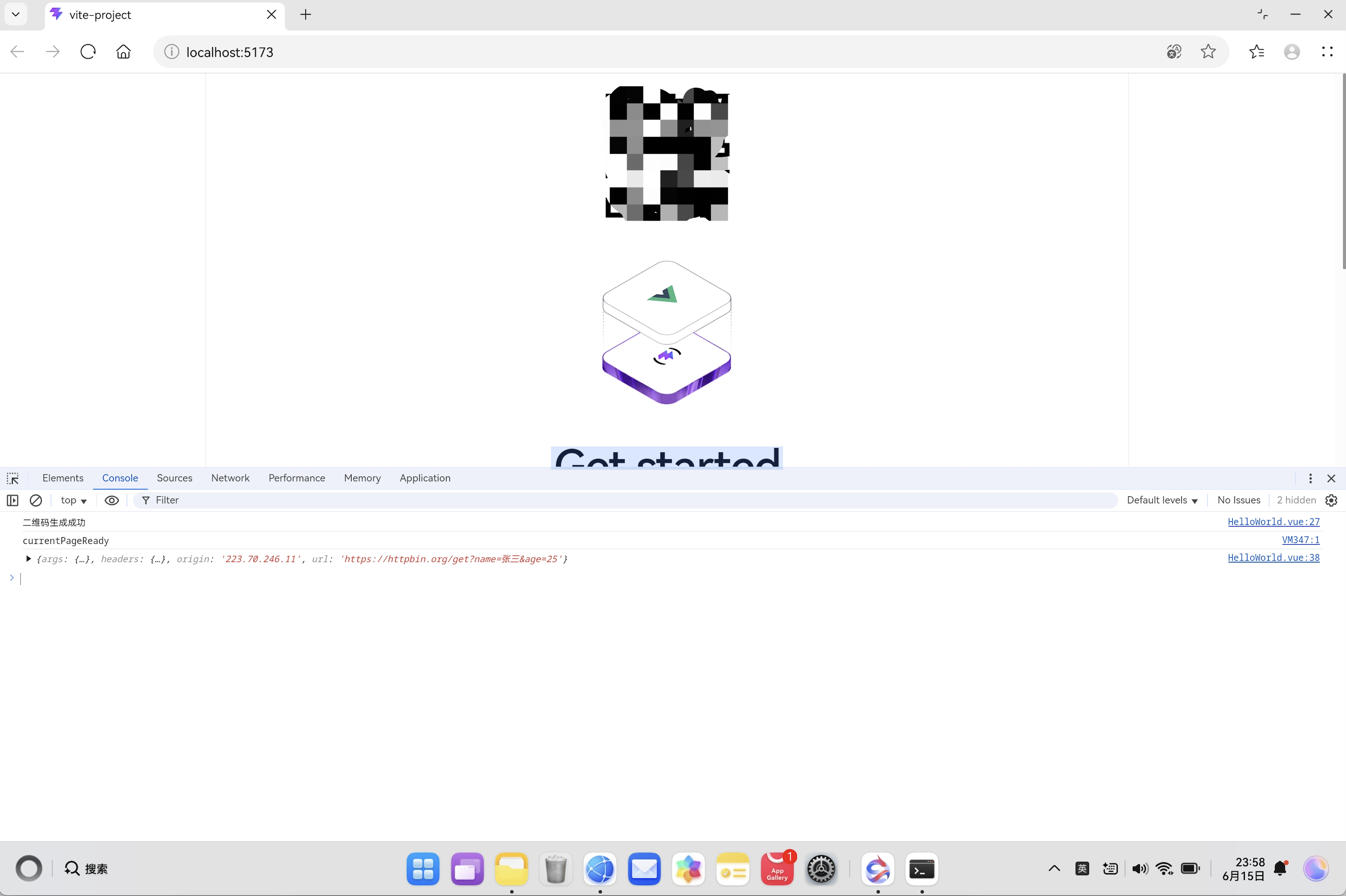
Task: Open the volume control in tray
Action: tap(1140, 869)
